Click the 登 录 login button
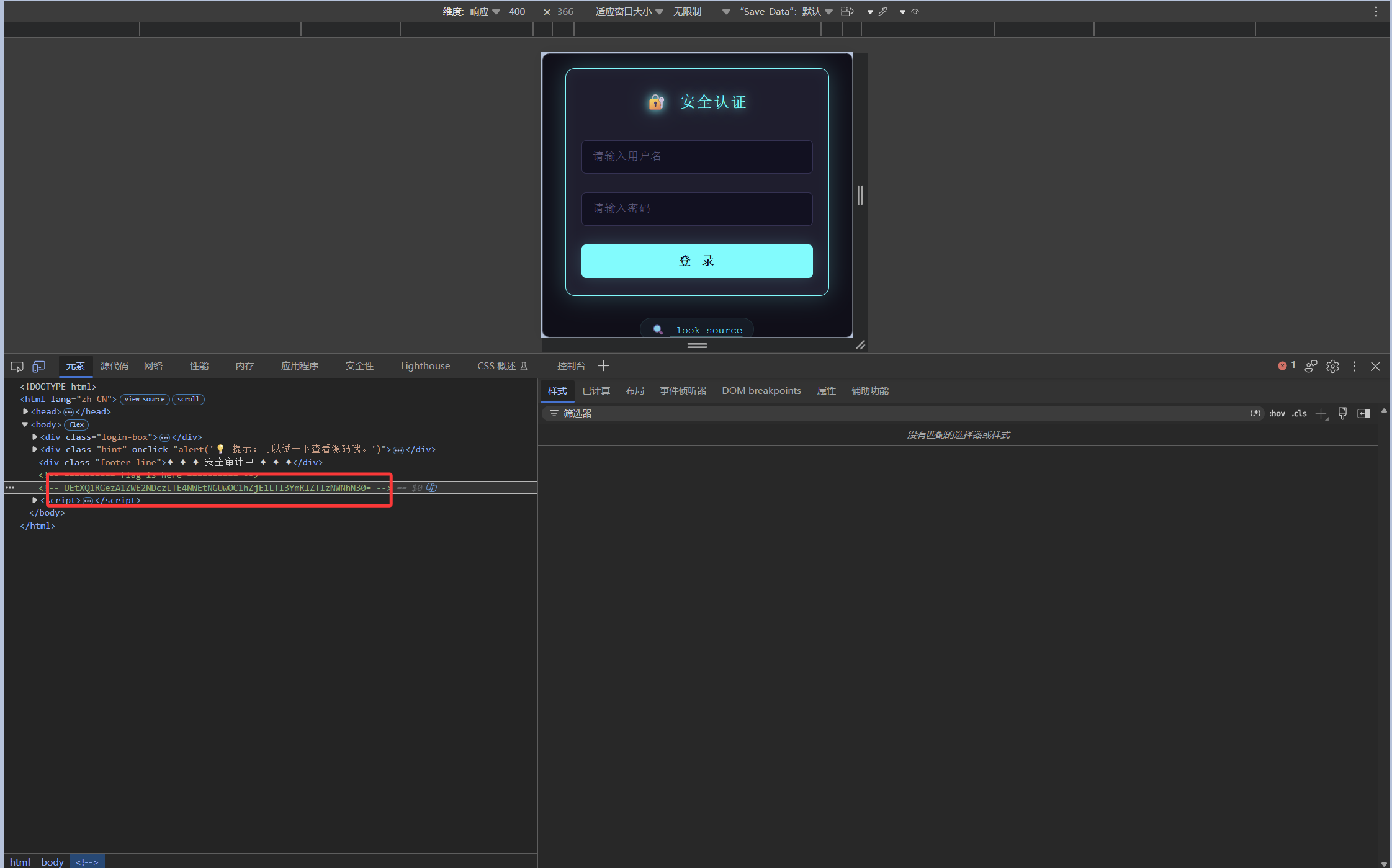The image size is (1392, 868). pos(697,261)
